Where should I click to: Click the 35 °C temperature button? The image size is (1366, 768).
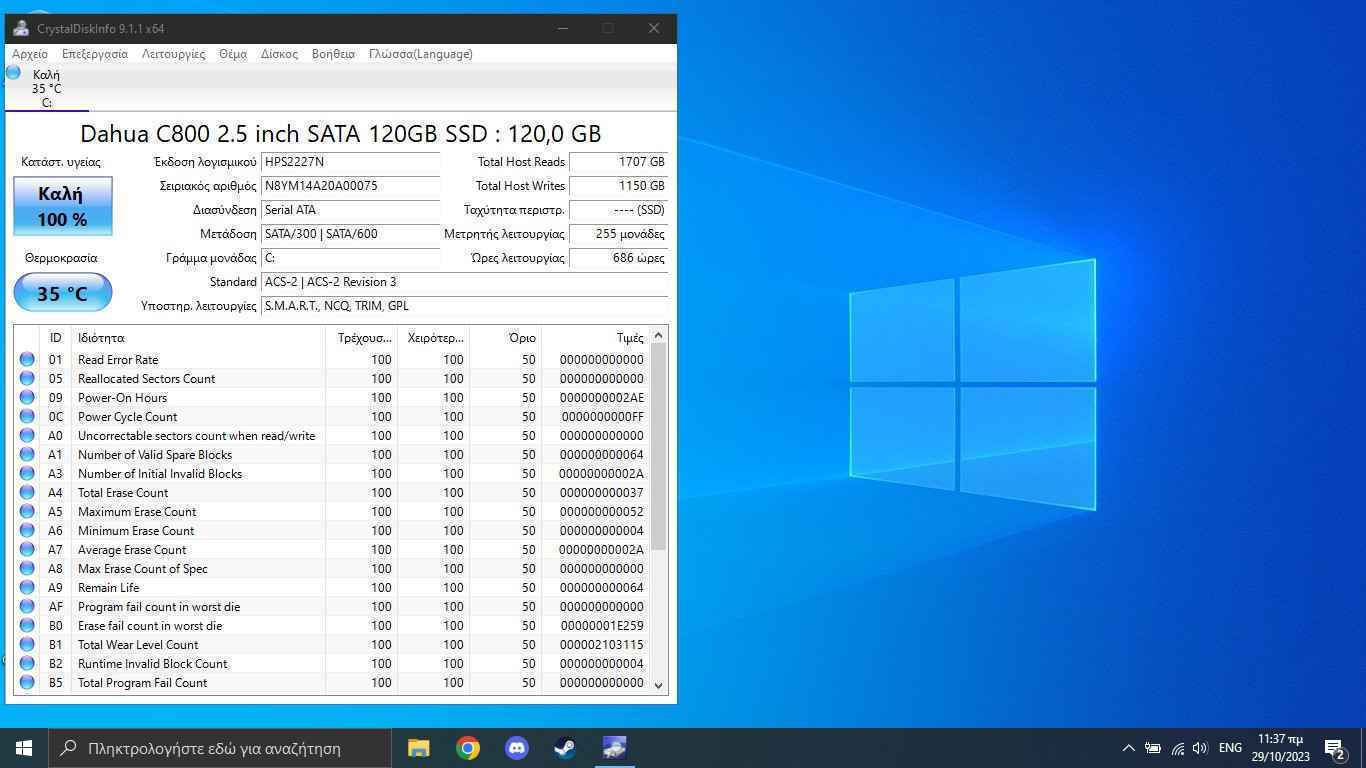click(62, 293)
